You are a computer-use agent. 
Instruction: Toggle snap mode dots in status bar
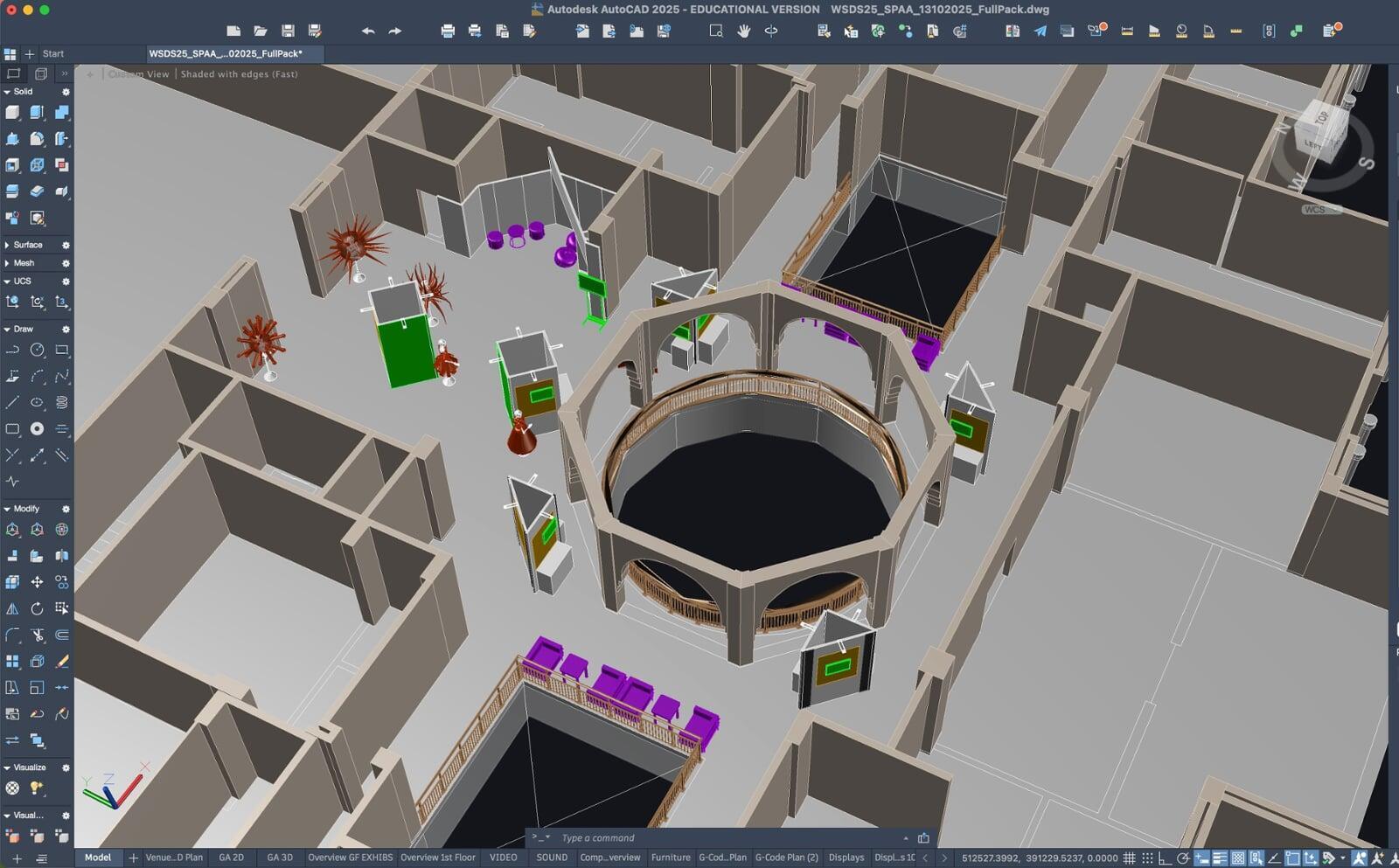click(x=1147, y=858)
